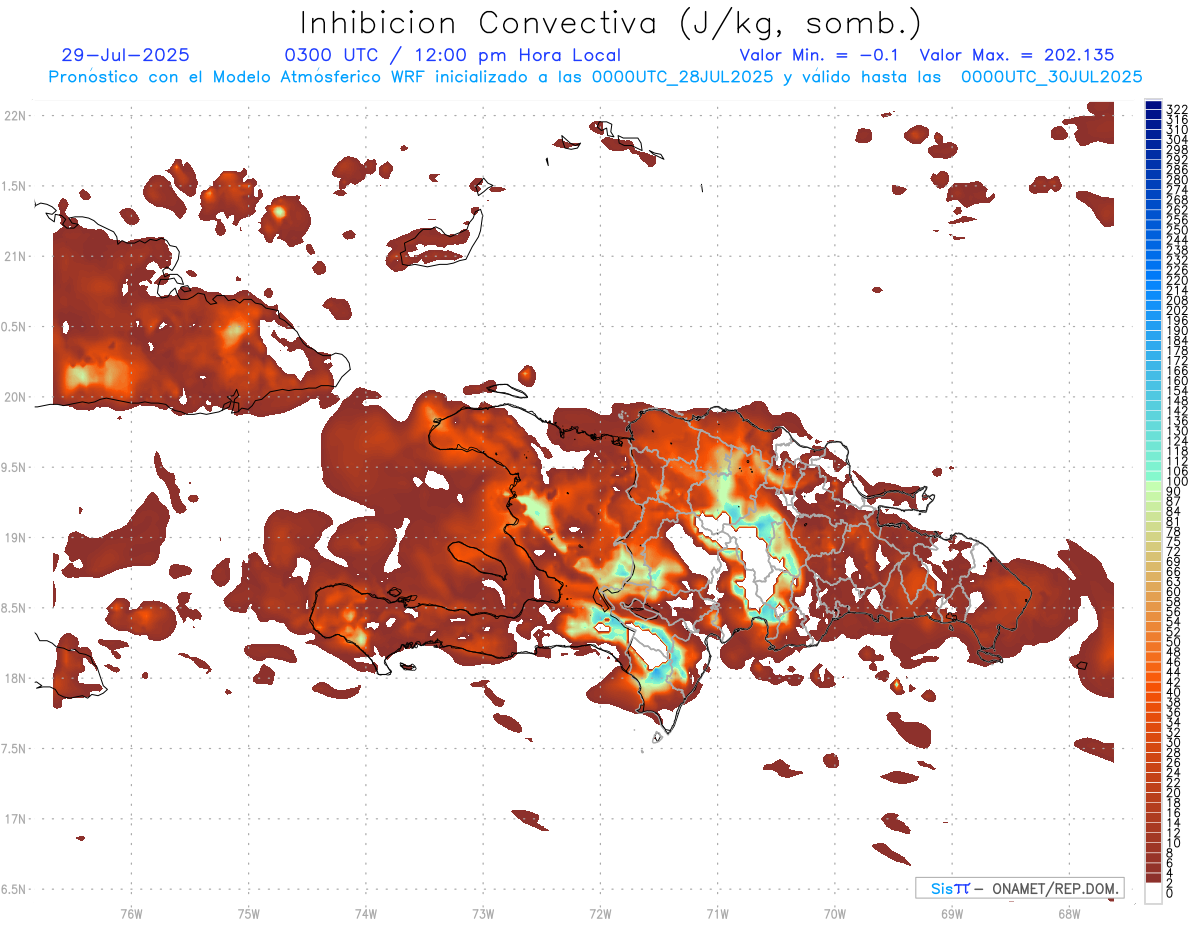Click the "8.5N" latitude label

(14, 608)
